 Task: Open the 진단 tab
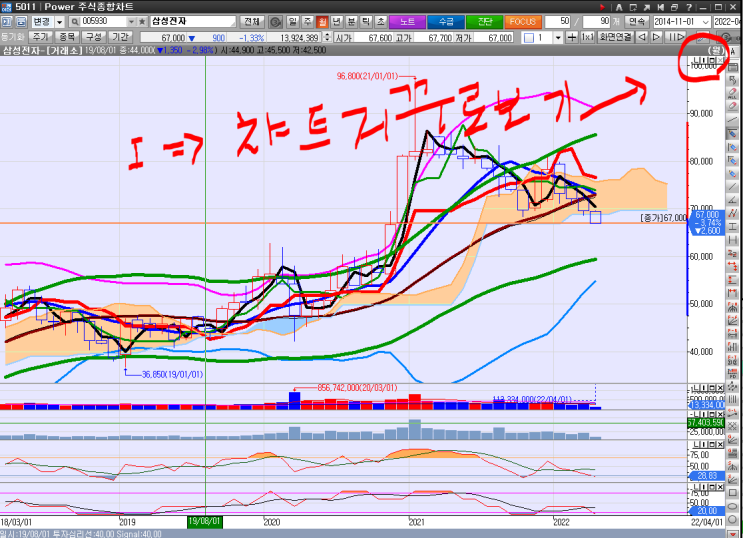coord(484,22)
